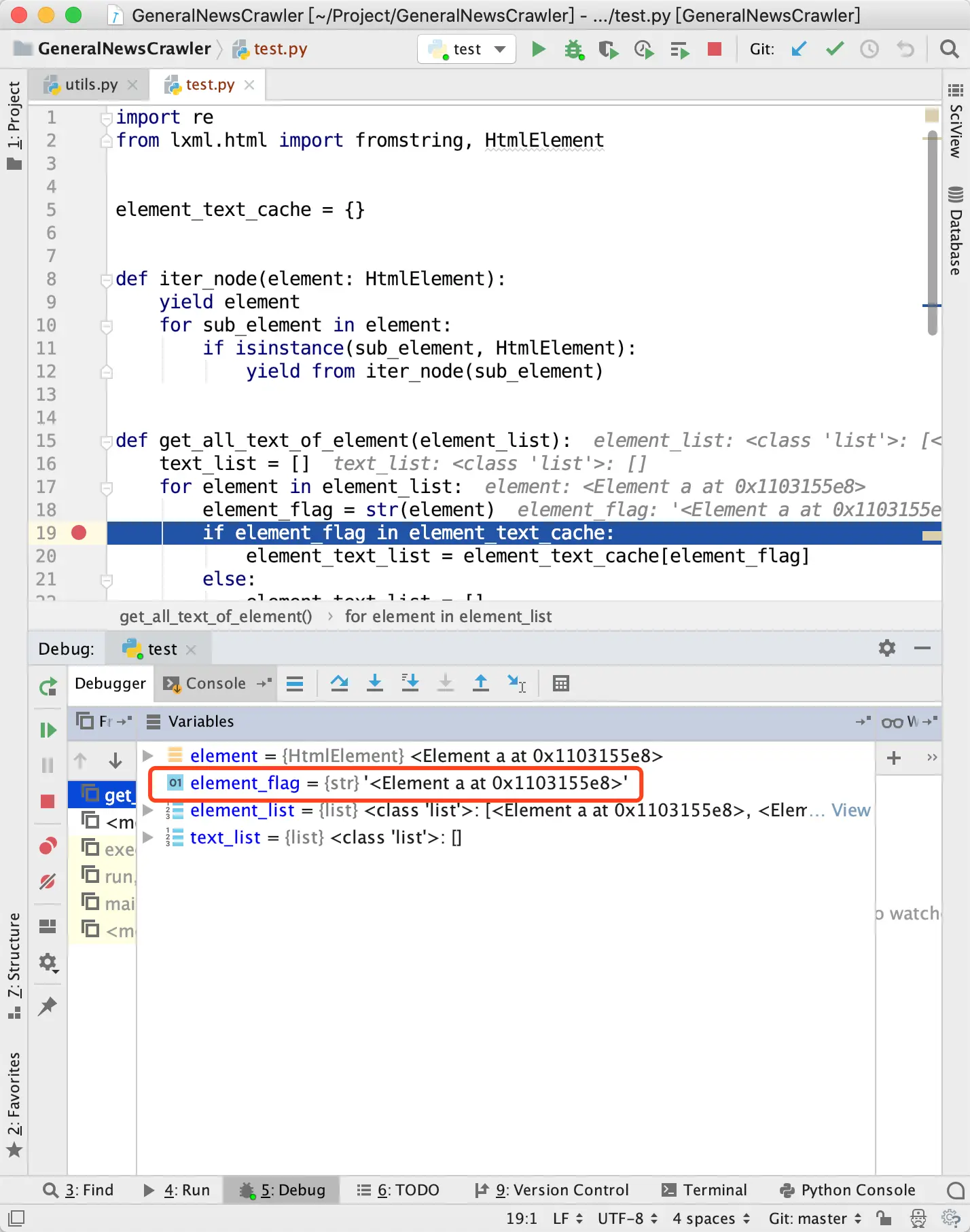Change 4 spaces indent setting
The image size is (970, 1232).
point(711,1218)
